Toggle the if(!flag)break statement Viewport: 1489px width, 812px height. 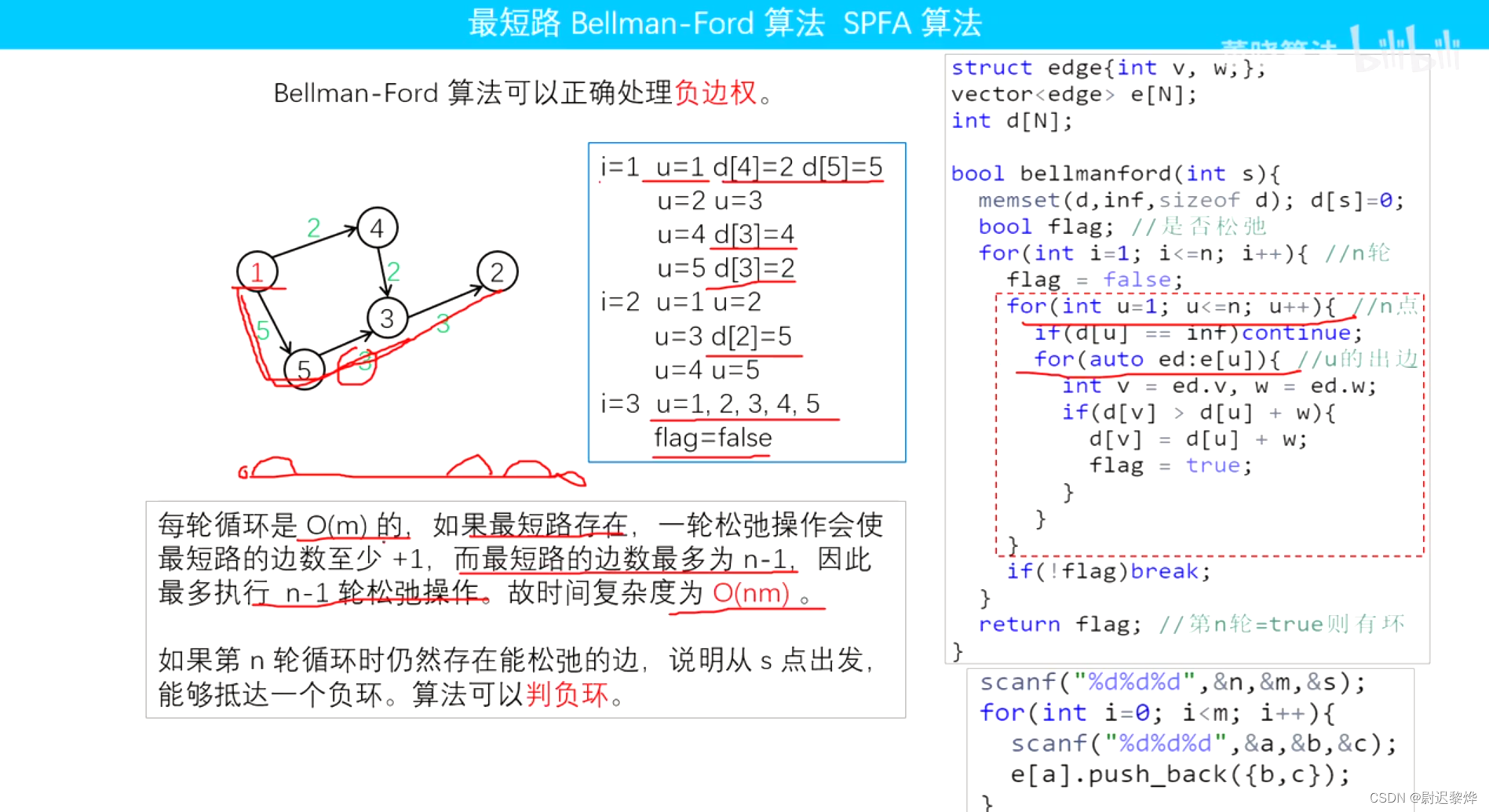point(1107,571)
